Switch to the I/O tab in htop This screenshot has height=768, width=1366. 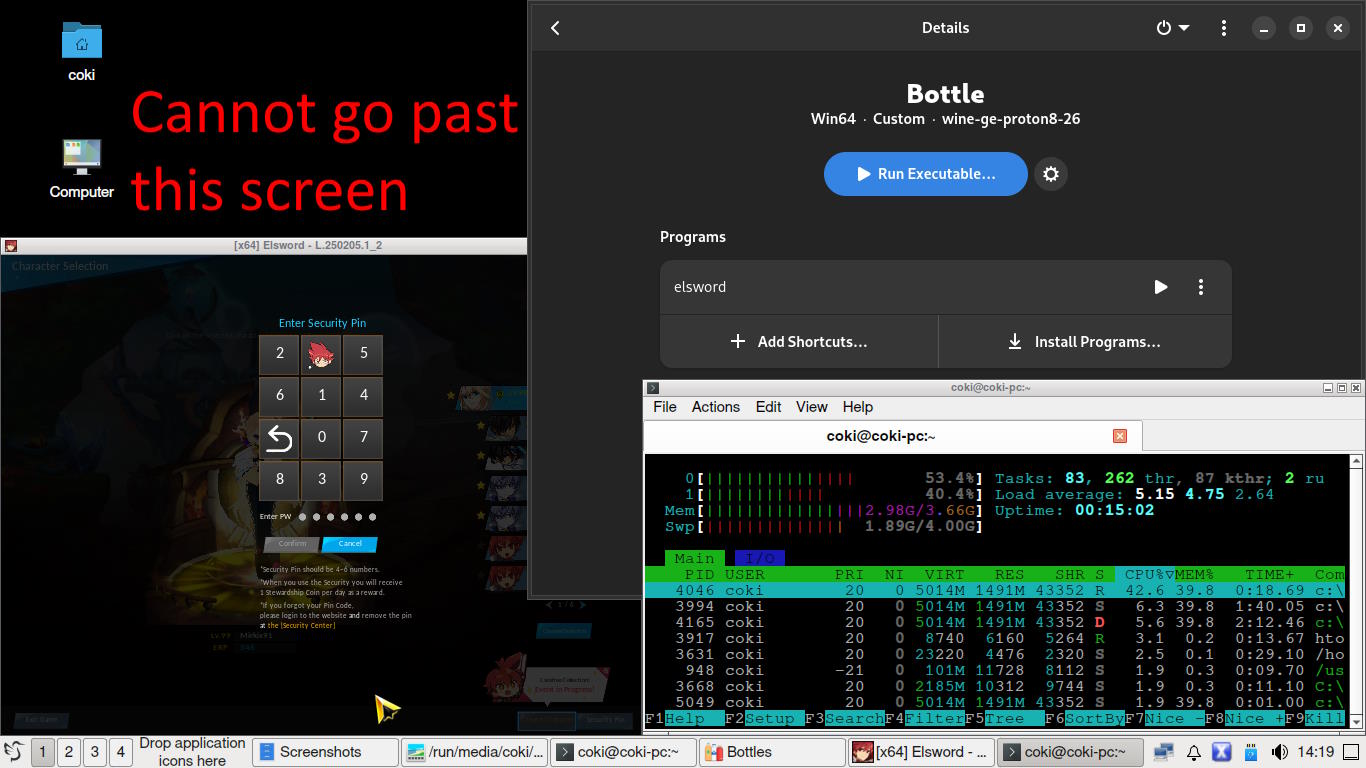pyautogui.click(x=760, y=558)
